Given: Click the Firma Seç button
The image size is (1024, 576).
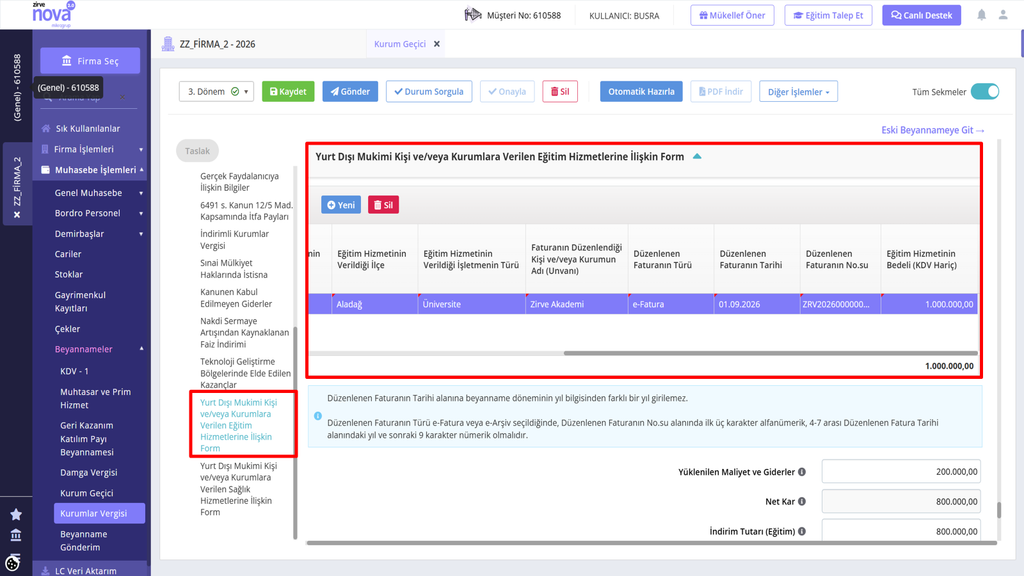Looking at the screenshot, I should [90, 61].
